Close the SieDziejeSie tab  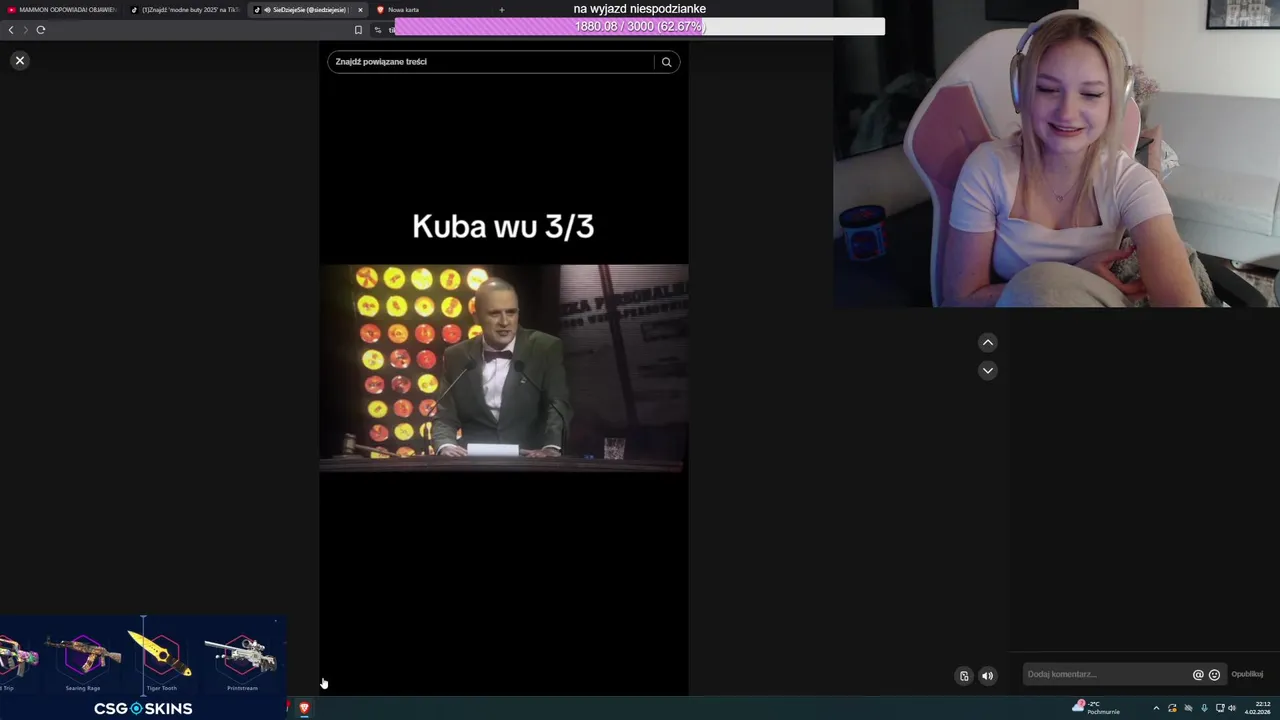coord(361,10)
